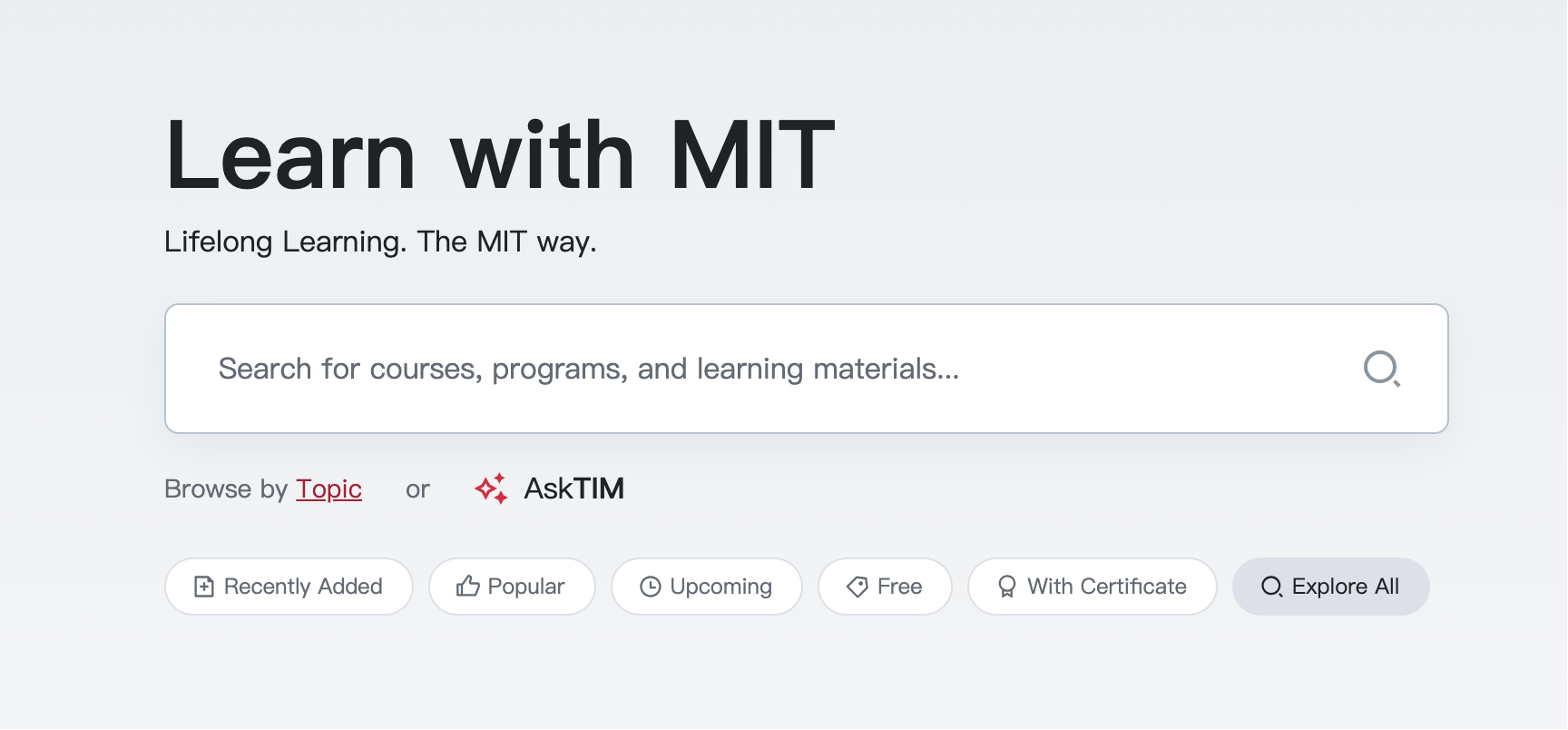
Task: Click the magnifier icon in search box
Action: coord(1381,369)
